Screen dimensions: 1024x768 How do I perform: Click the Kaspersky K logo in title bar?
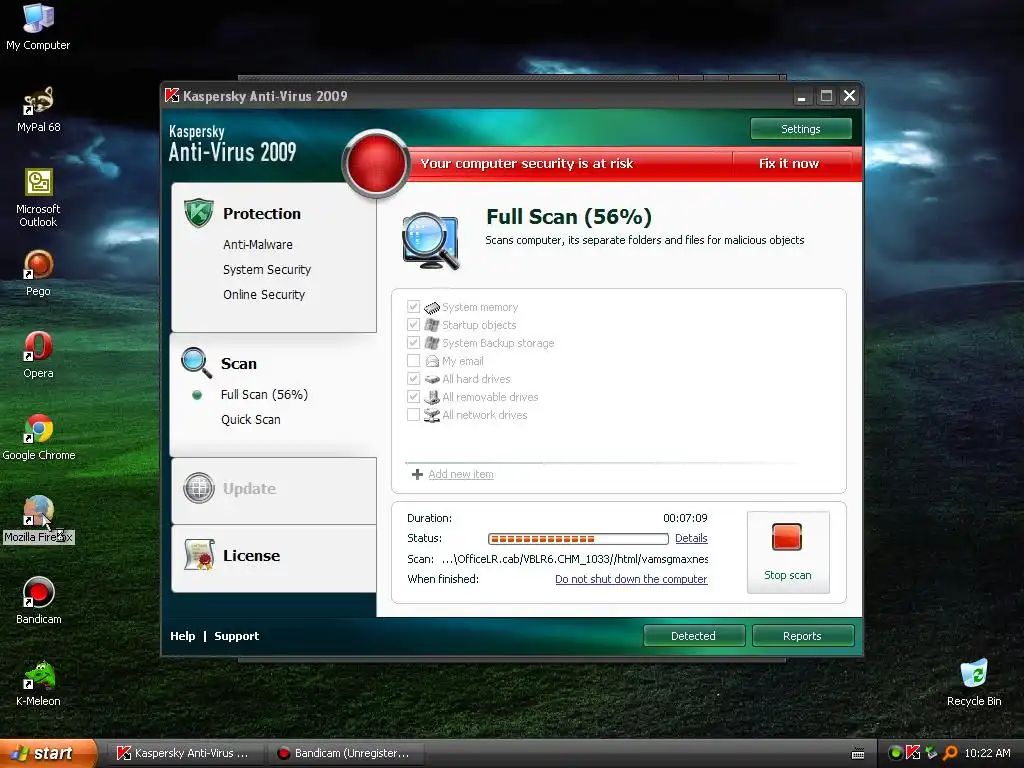point(172,95)
